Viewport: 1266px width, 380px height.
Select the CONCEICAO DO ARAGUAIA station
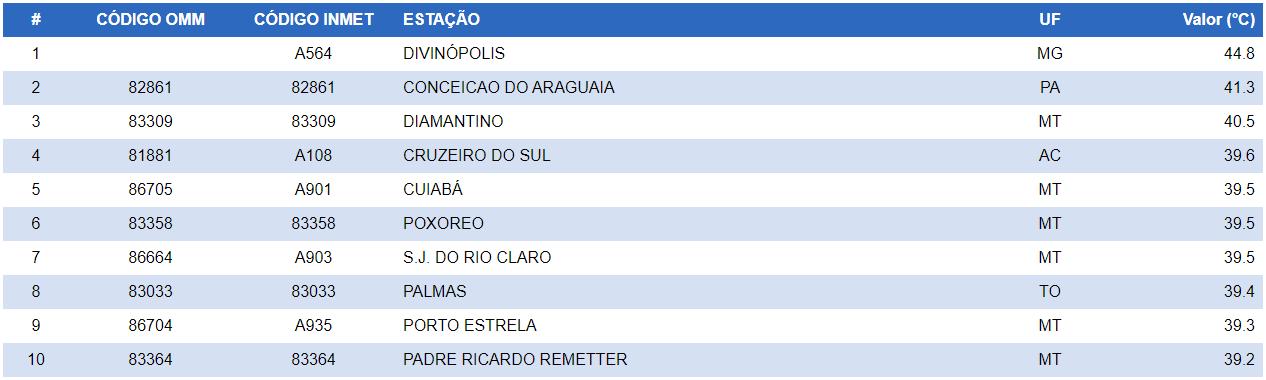click(509, 88)
